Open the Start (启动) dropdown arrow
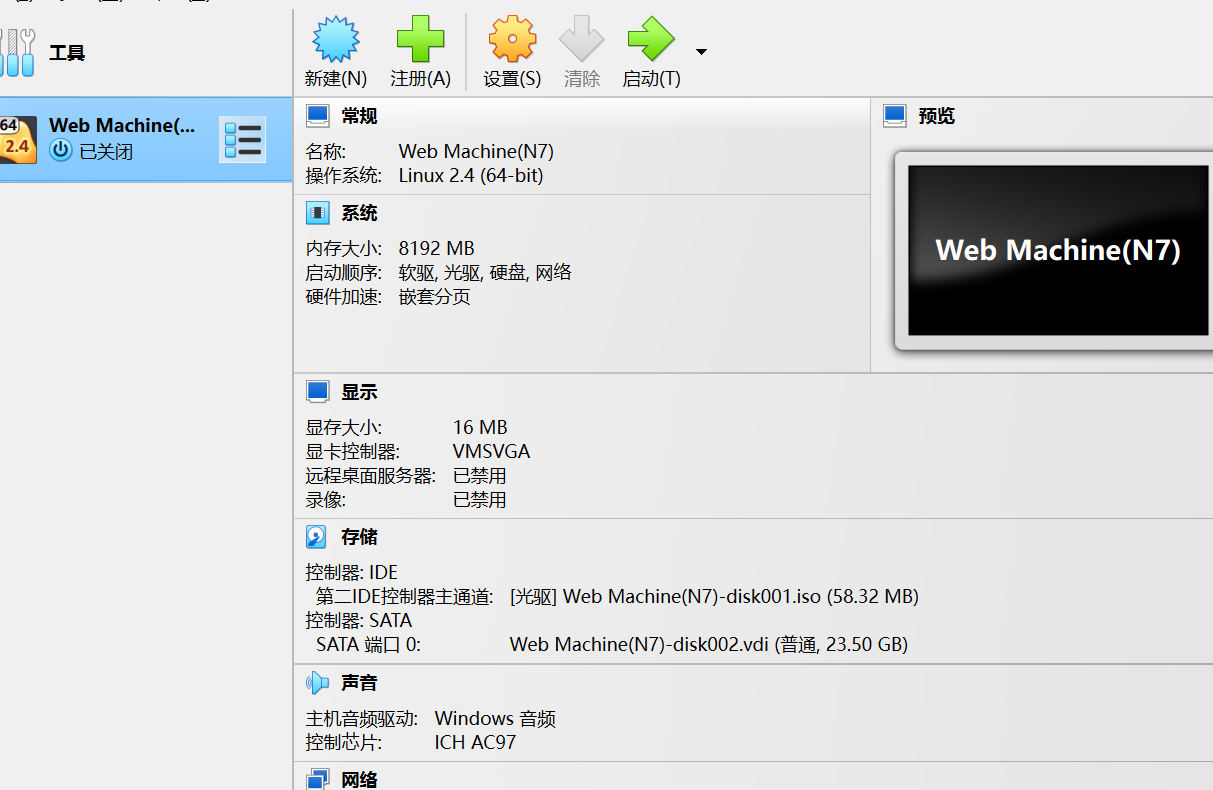 pyautogui.click(x=701, y=51)
